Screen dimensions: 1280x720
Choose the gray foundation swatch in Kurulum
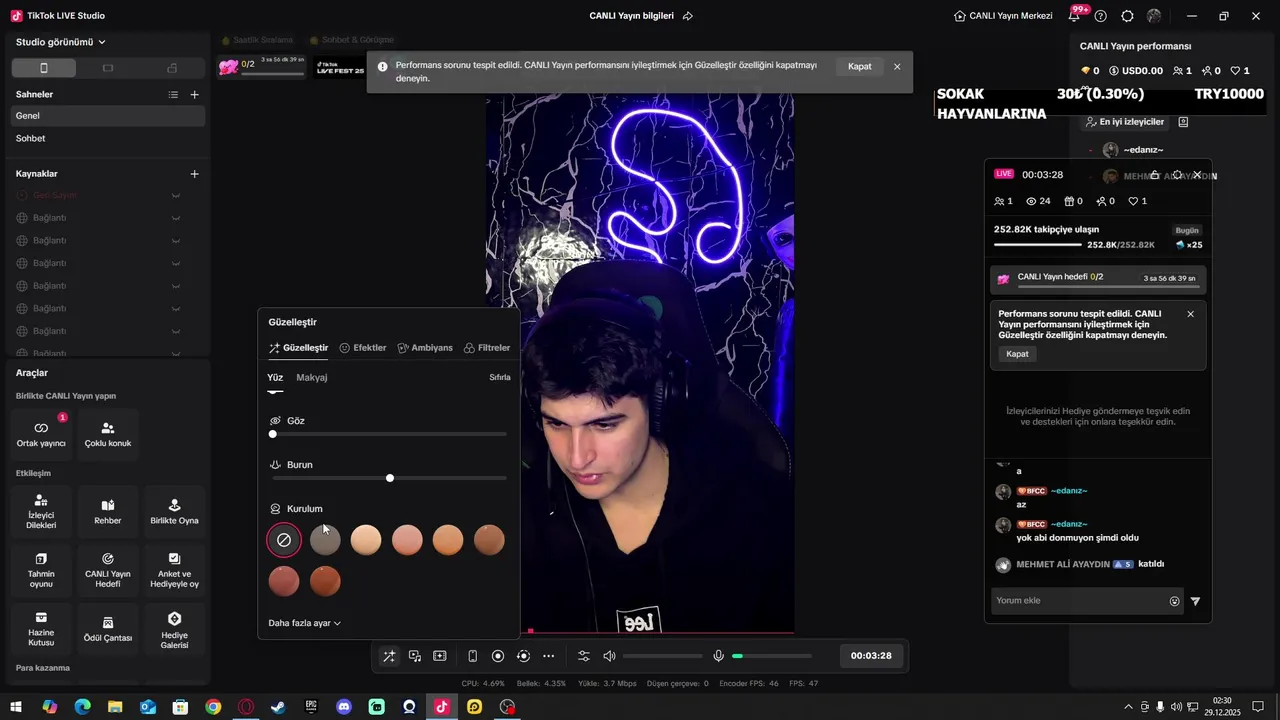325,540
